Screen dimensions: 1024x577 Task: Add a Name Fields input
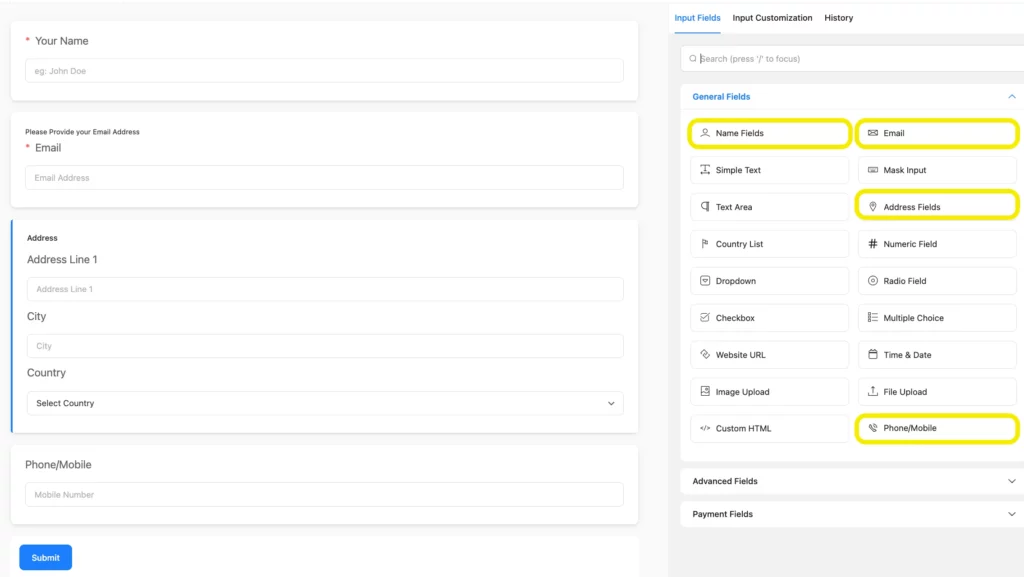[770, 133]
